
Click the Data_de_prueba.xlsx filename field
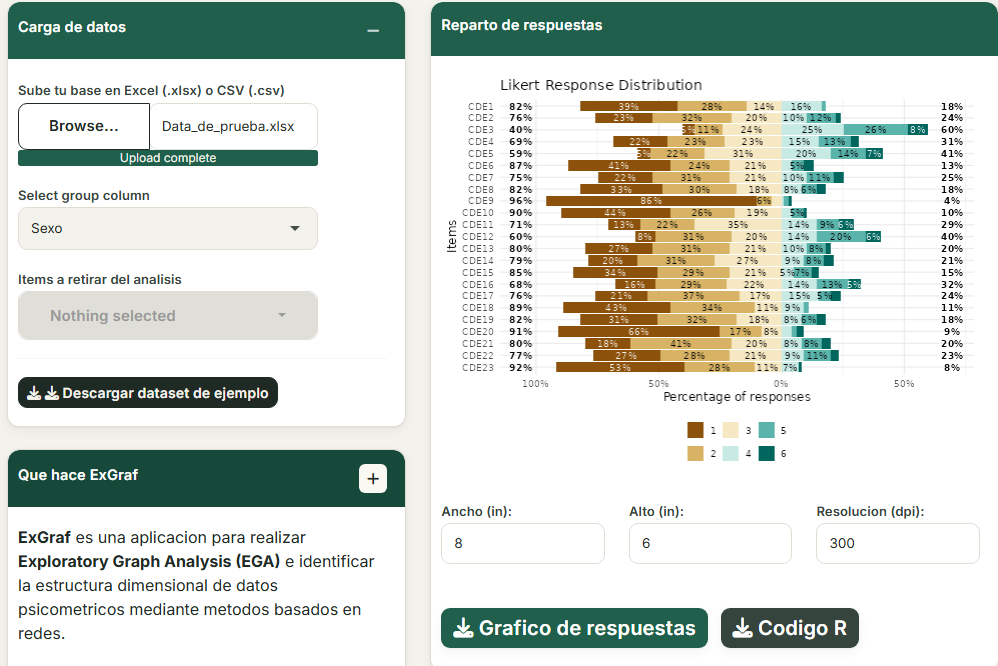tap(234, 126)
